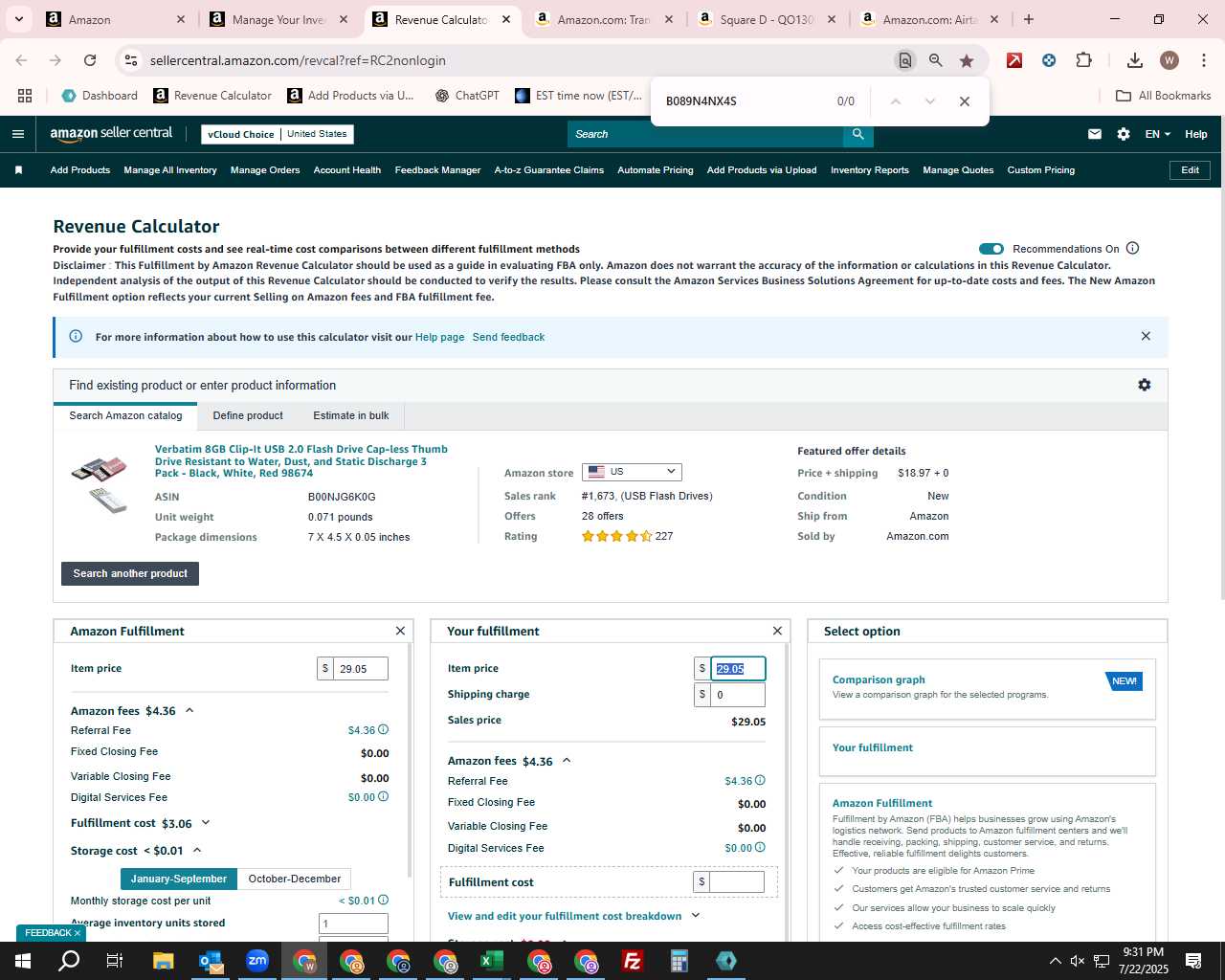The height and width of the screenshot is (980, 1225).
Task: Show hidden system tray icons
Action: (x=1055, y=961)
